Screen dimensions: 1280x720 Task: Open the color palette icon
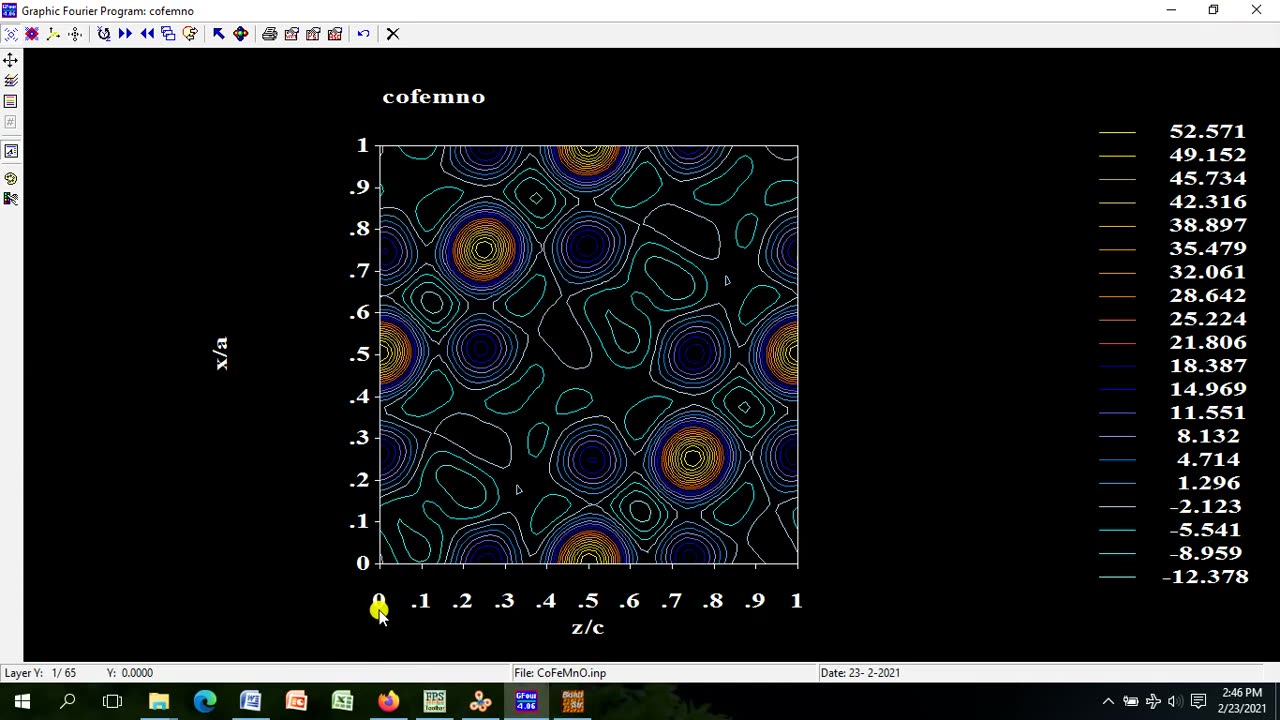(11, 178)
